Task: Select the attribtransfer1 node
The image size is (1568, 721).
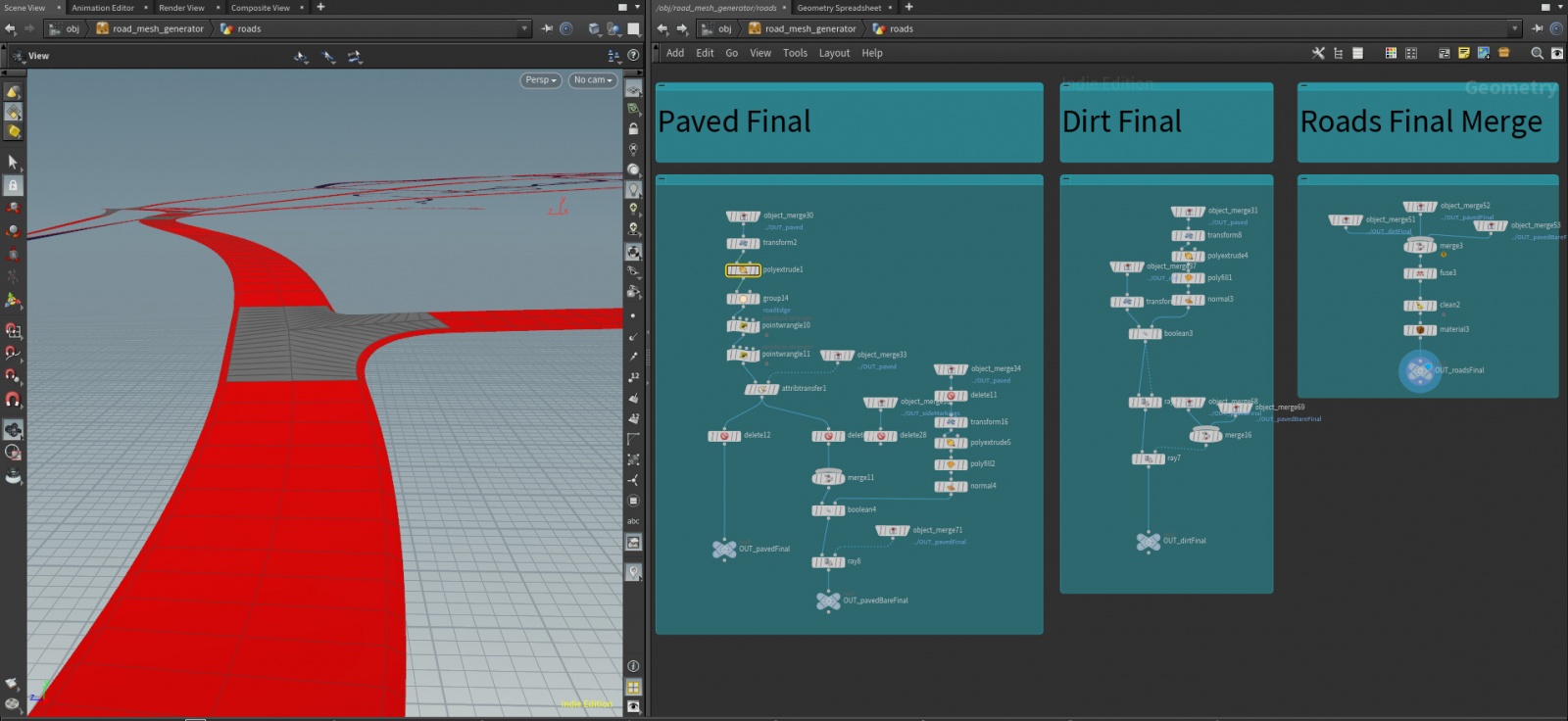Action: 761,388
